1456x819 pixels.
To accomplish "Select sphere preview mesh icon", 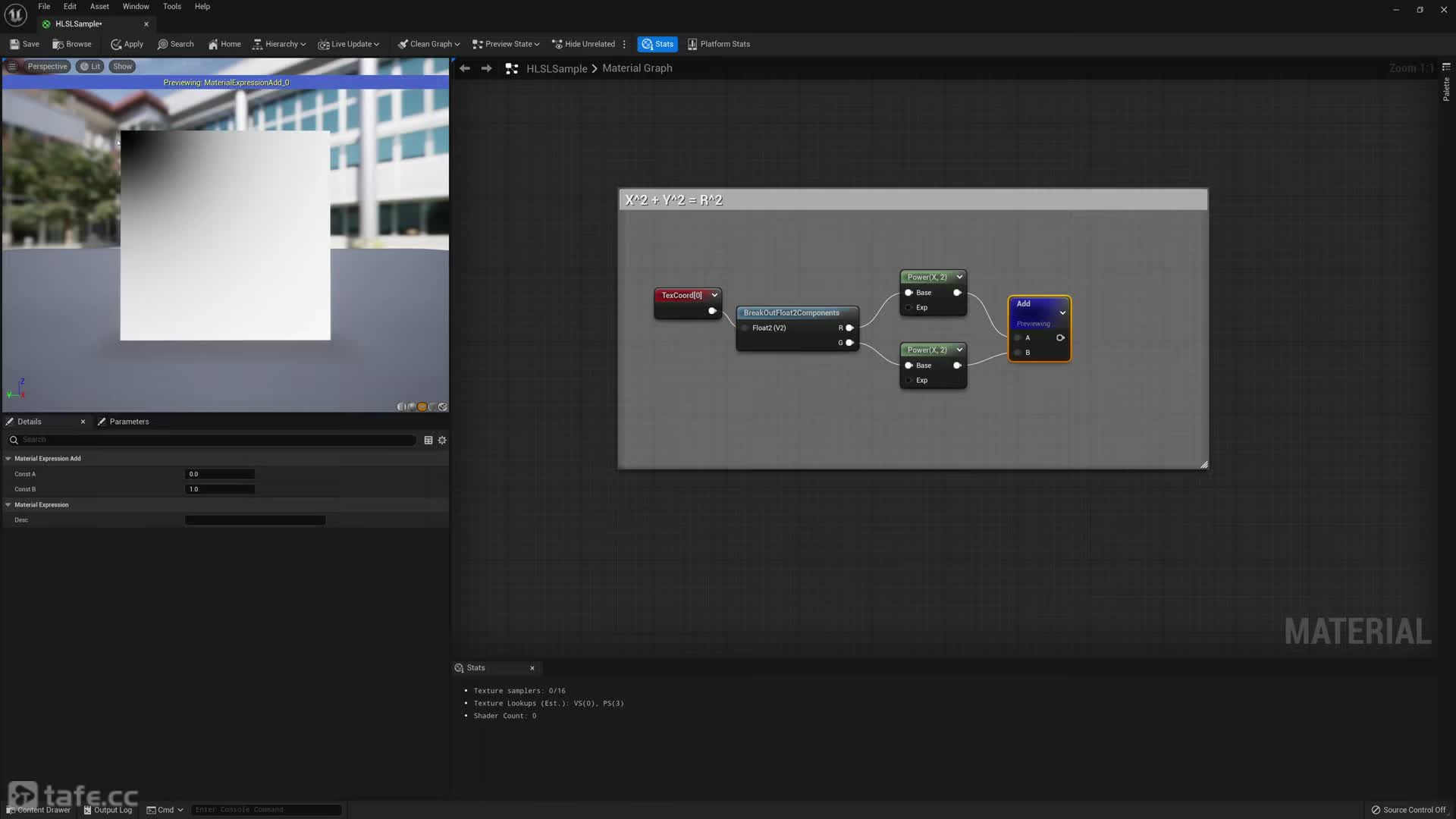I will (x=412, y=407).
